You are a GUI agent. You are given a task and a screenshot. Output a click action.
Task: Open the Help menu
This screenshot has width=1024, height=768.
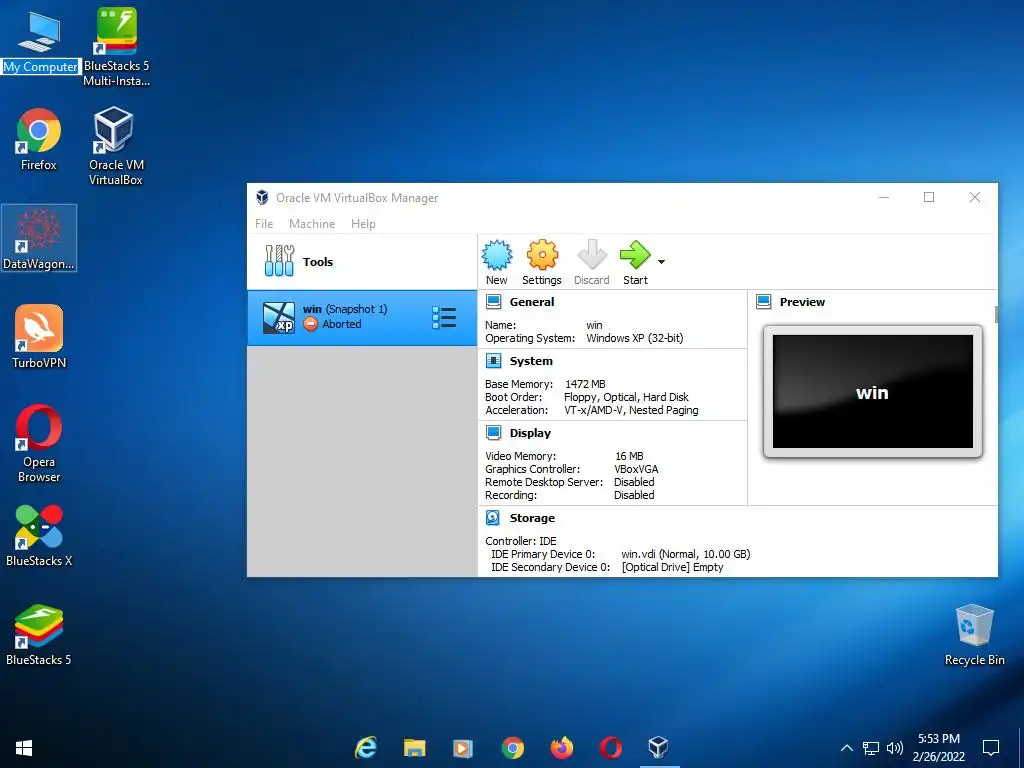(x=363, y=223)
